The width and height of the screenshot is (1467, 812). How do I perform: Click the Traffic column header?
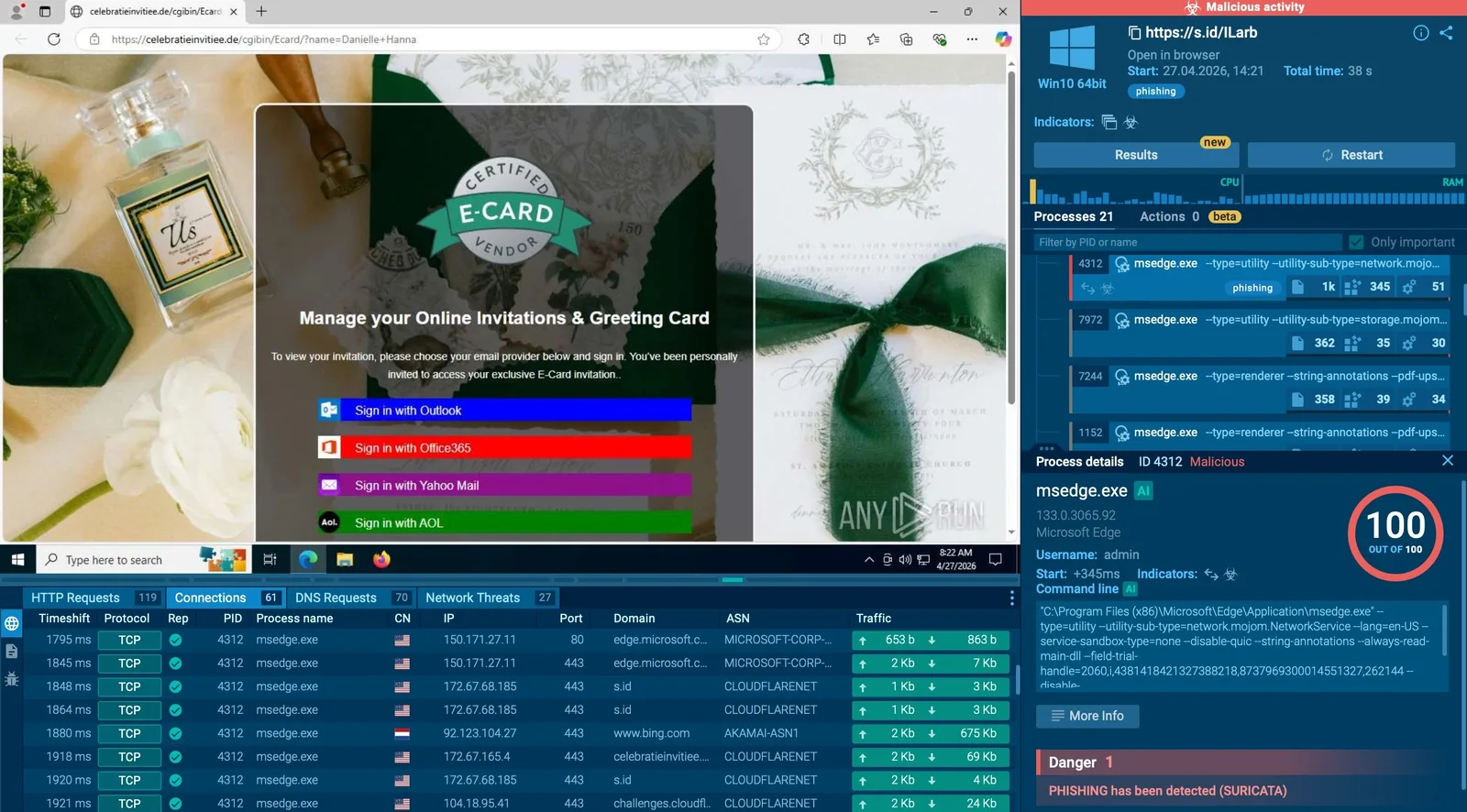[x=873, y=619]
